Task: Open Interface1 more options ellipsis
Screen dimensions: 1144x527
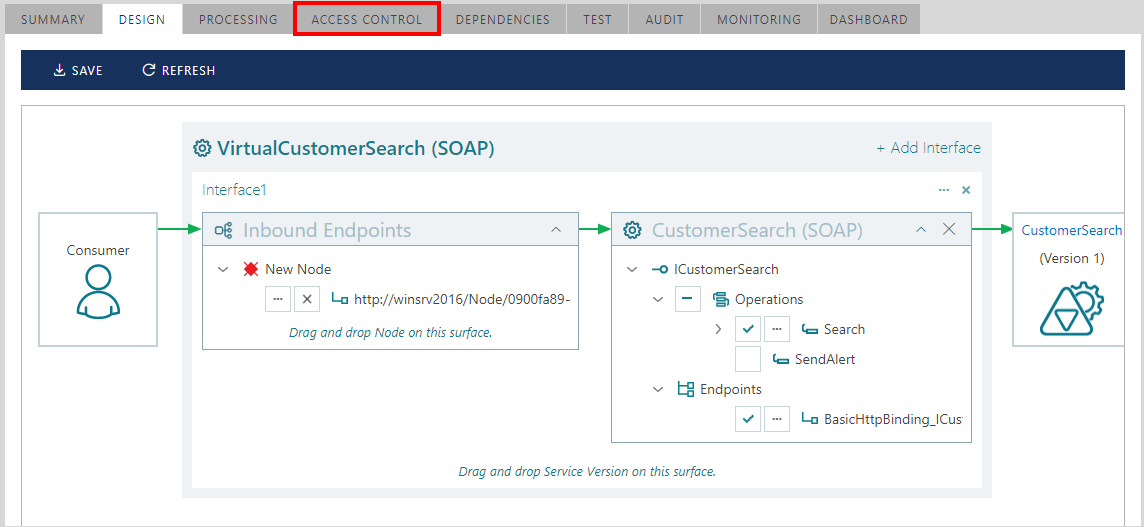Action: tap(943, 190)
